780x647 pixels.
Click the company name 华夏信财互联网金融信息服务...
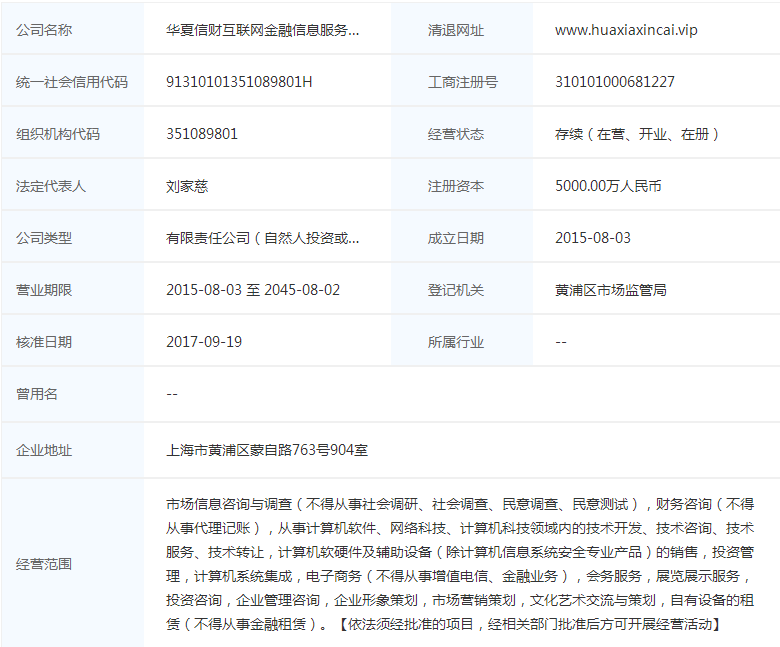coord(262,30)
